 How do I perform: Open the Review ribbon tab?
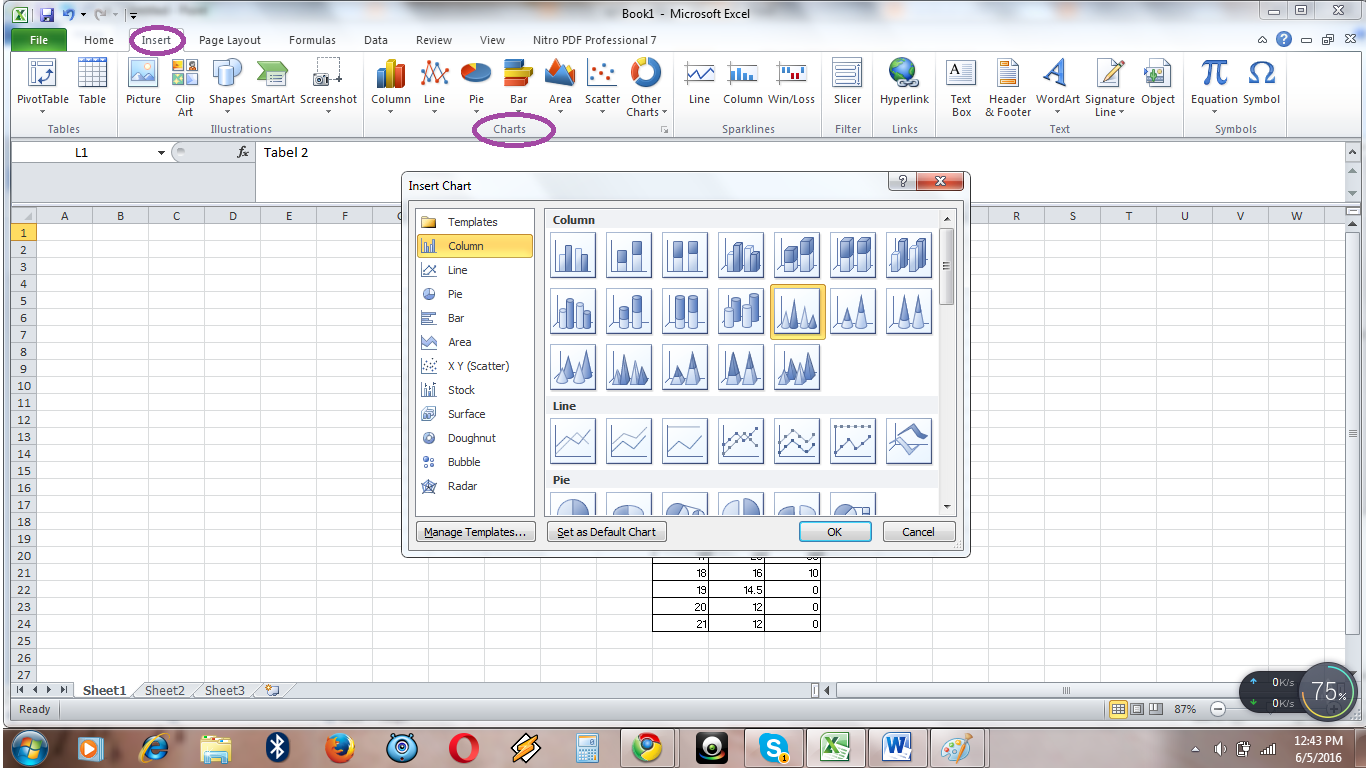[x=433, y=40]
